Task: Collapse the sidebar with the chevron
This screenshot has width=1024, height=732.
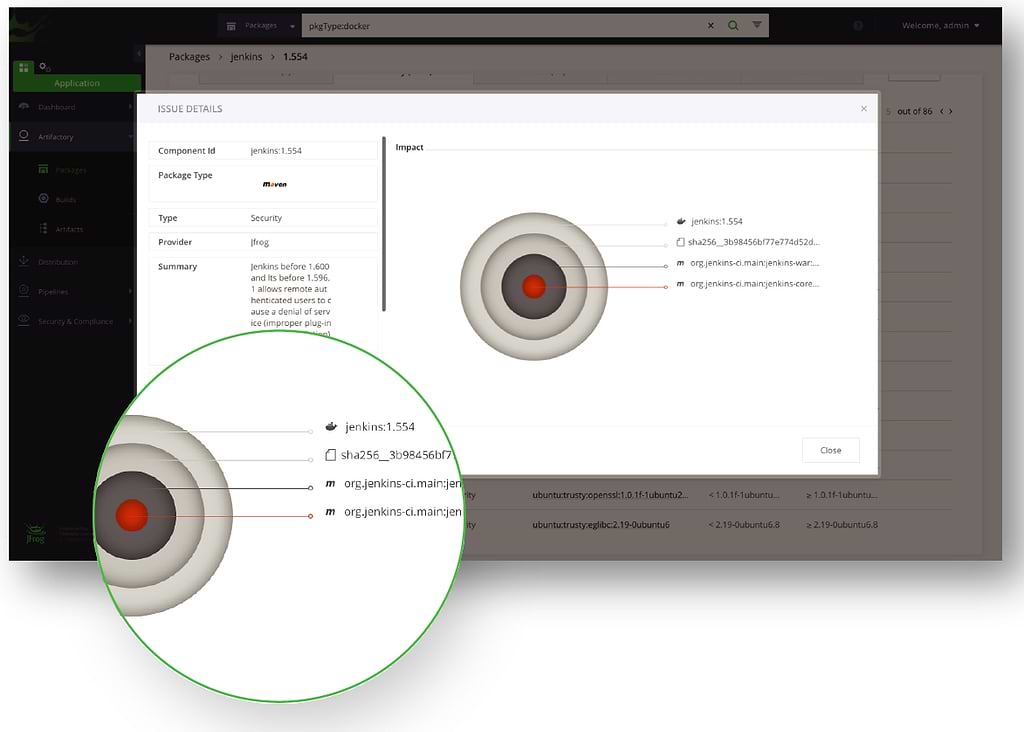Action: point(139,53)
